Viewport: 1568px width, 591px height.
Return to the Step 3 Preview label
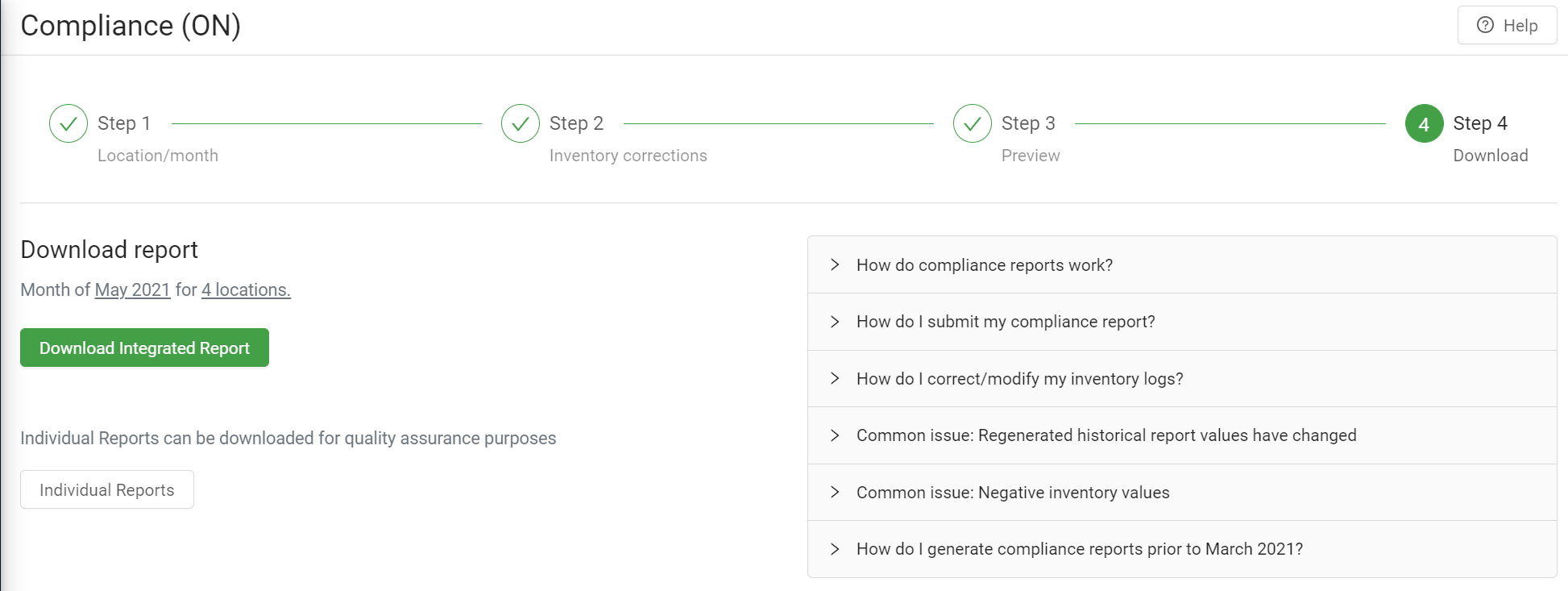pos(1030,156)
